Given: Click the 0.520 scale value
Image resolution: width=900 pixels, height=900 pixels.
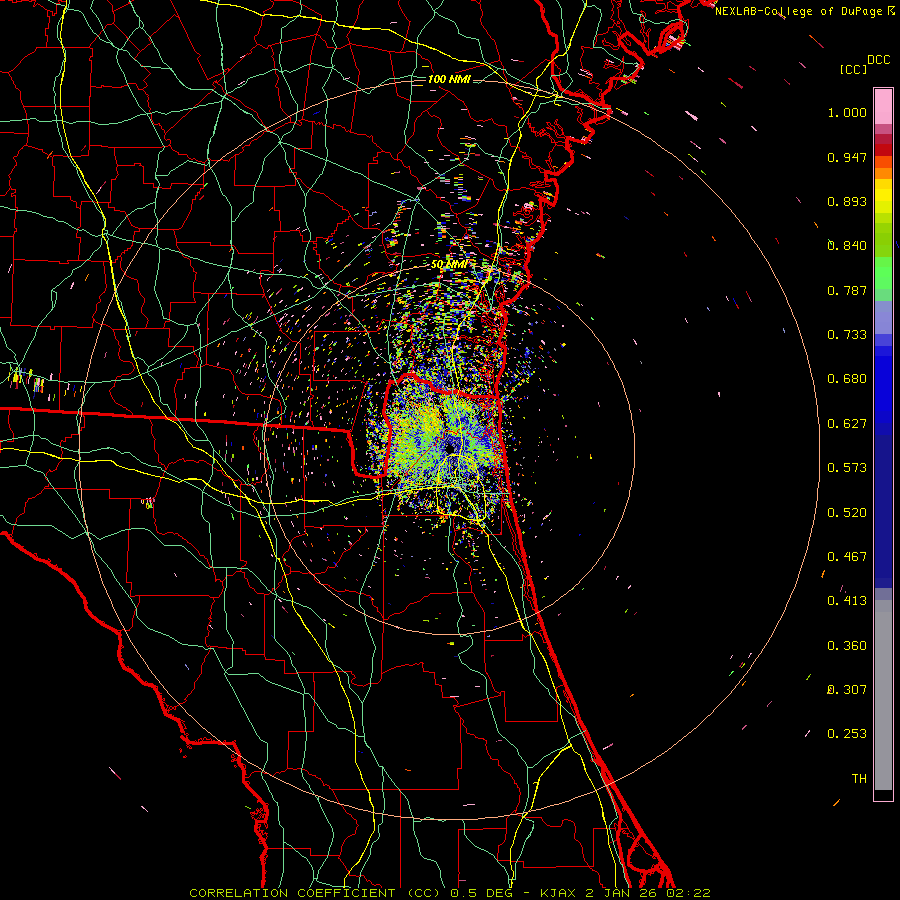Looking at the screenshot, I should [847, 513].
